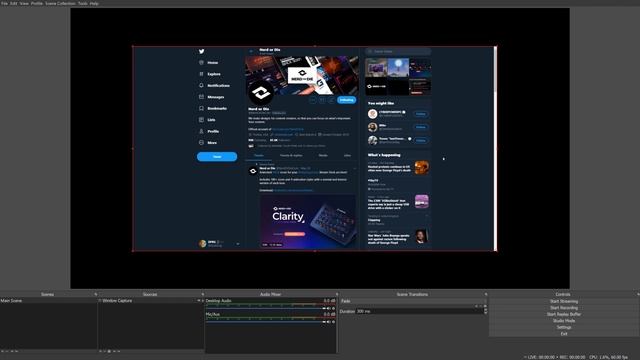Click Home icon in Twitter preview
Viewport: 640px width, 360px height.
(x=201, y=62)
